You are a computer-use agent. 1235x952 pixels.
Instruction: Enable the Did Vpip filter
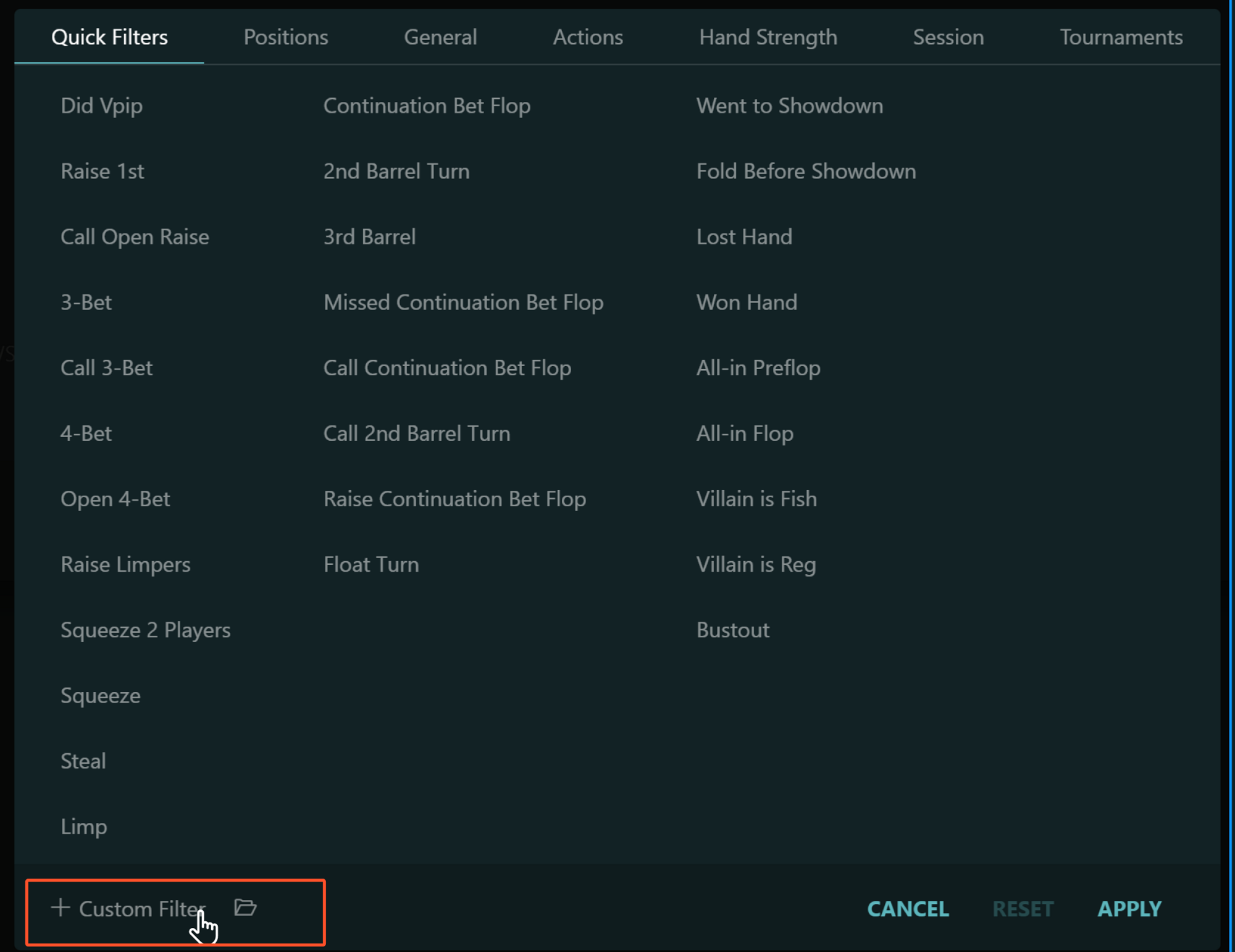(x=101, y=106)
